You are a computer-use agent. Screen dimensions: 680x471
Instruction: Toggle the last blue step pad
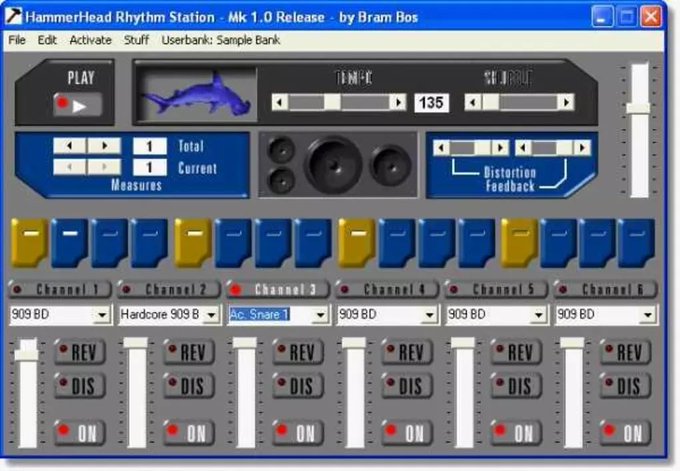(x=637, y=243)
